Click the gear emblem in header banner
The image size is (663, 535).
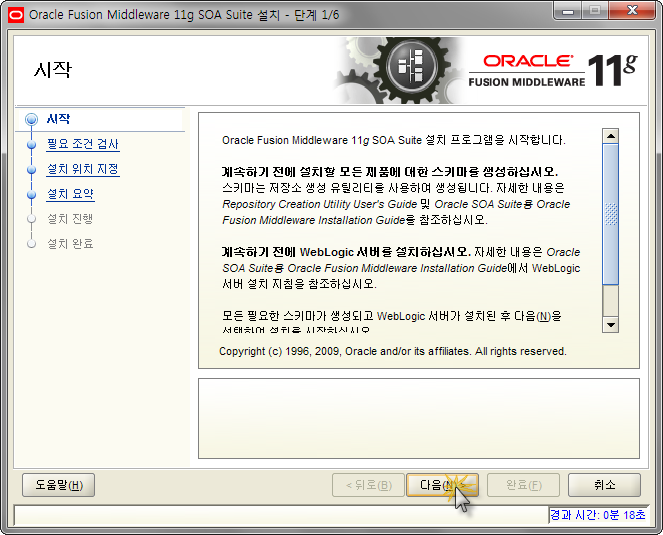coord(411,68)
